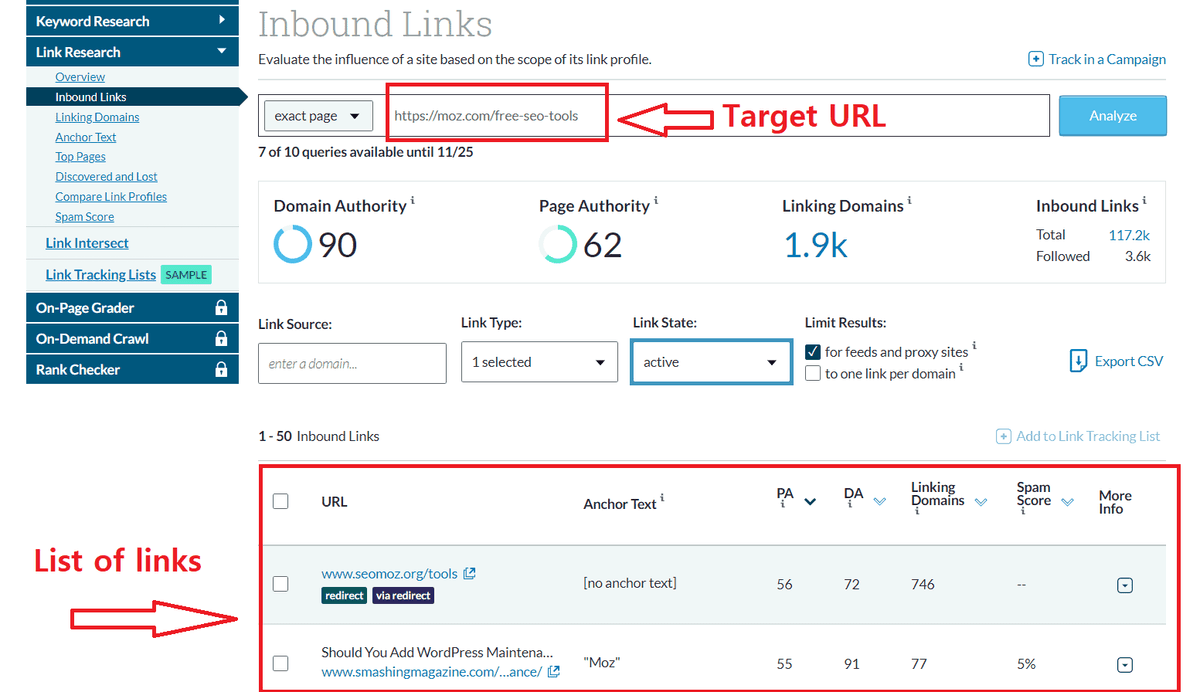Open the smashingmagazine.com article URL link
The width and height of the screenshot is (1200, 692).
point(432,672)
